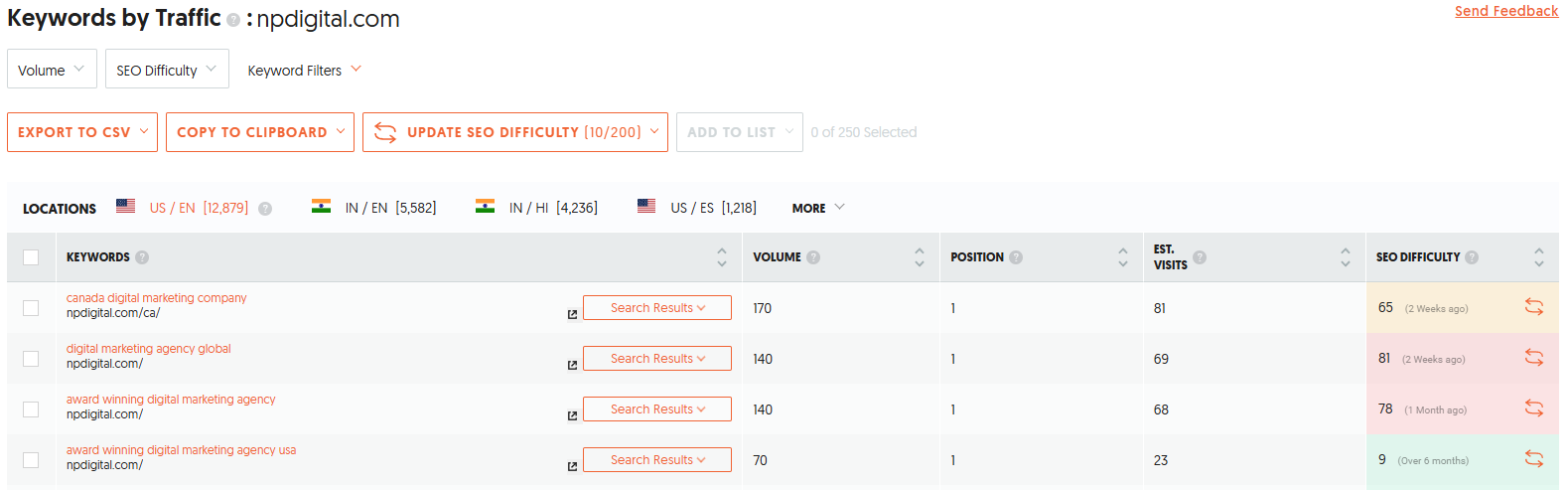The image size is (1568, 490).
Task: Click the help icon beside POSITION column header
Action: pyautogui.click(x=1016, y=257)
